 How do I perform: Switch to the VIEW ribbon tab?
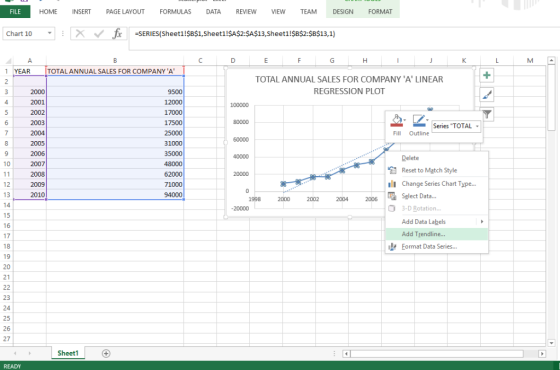click(x=278, y=11)
